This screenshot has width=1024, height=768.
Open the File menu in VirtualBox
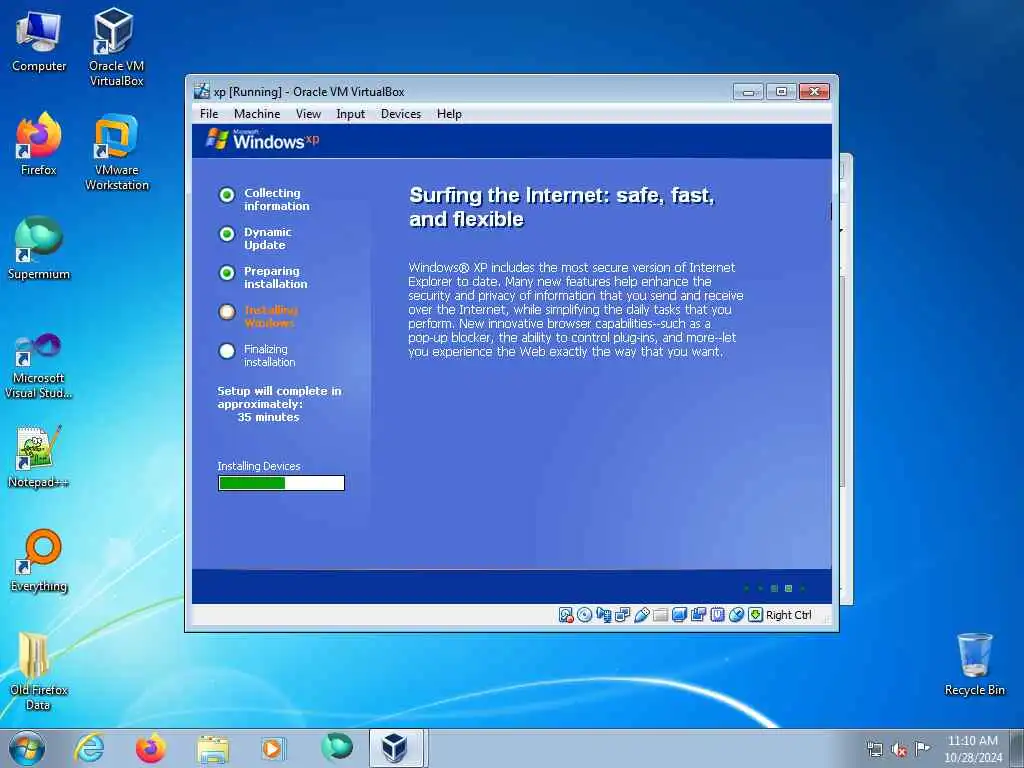(209, 114)
